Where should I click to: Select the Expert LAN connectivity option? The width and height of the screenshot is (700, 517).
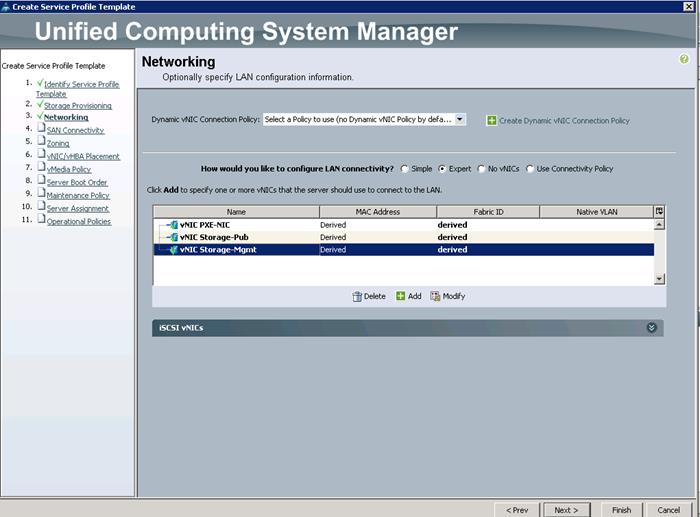(x=442, y=169)
